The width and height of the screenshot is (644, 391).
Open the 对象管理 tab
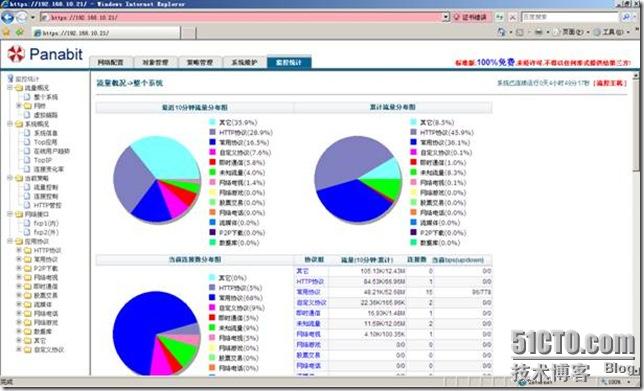155,62
